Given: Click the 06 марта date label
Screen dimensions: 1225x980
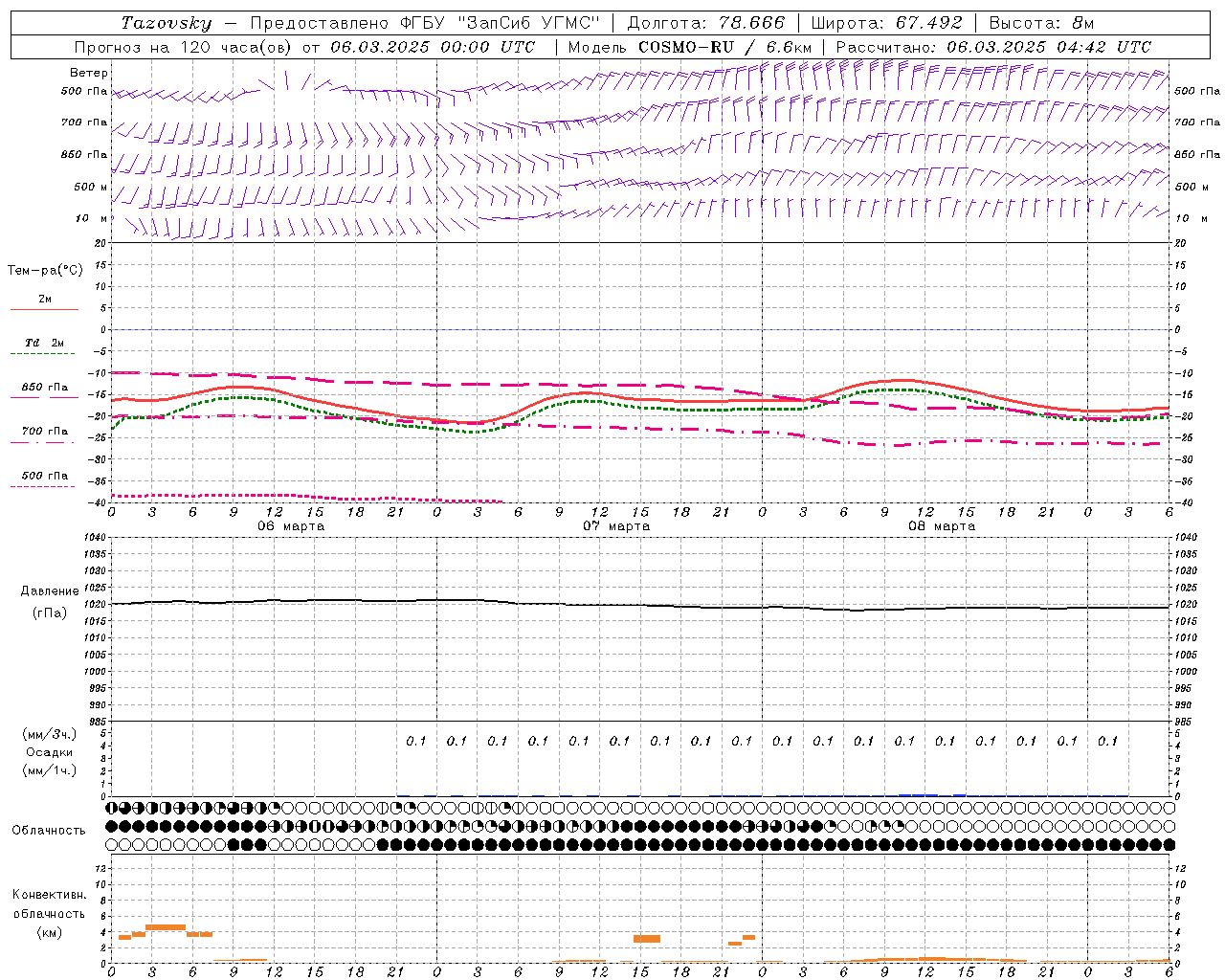Looking at the screenshot, I should click(x=291, y=525).
